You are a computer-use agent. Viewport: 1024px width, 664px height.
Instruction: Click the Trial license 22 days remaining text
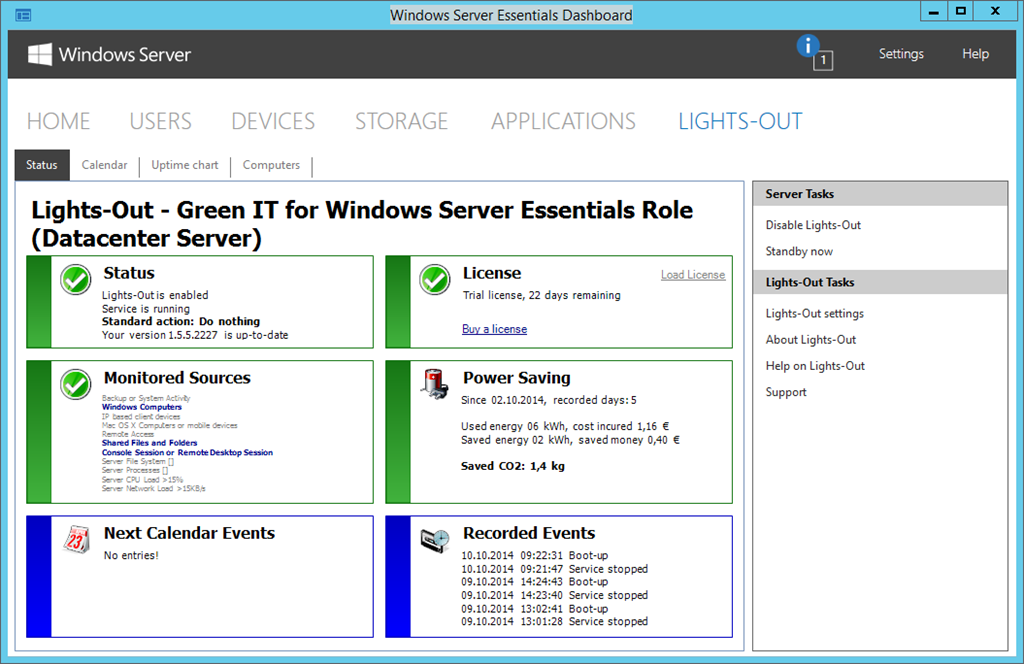[541, 295]
